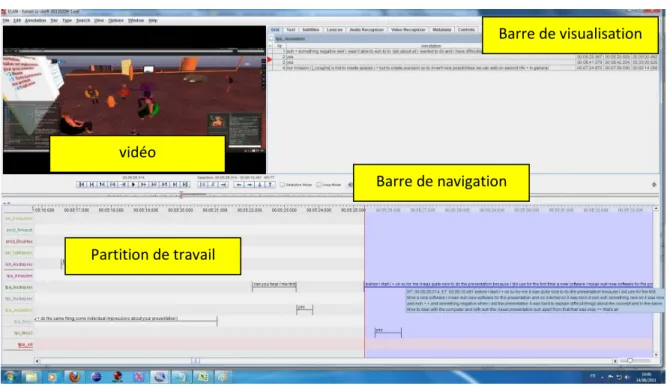Click the go to next annotation arrow
The height and width of the screenshot is (386, 670).
[x=250, y=184]
